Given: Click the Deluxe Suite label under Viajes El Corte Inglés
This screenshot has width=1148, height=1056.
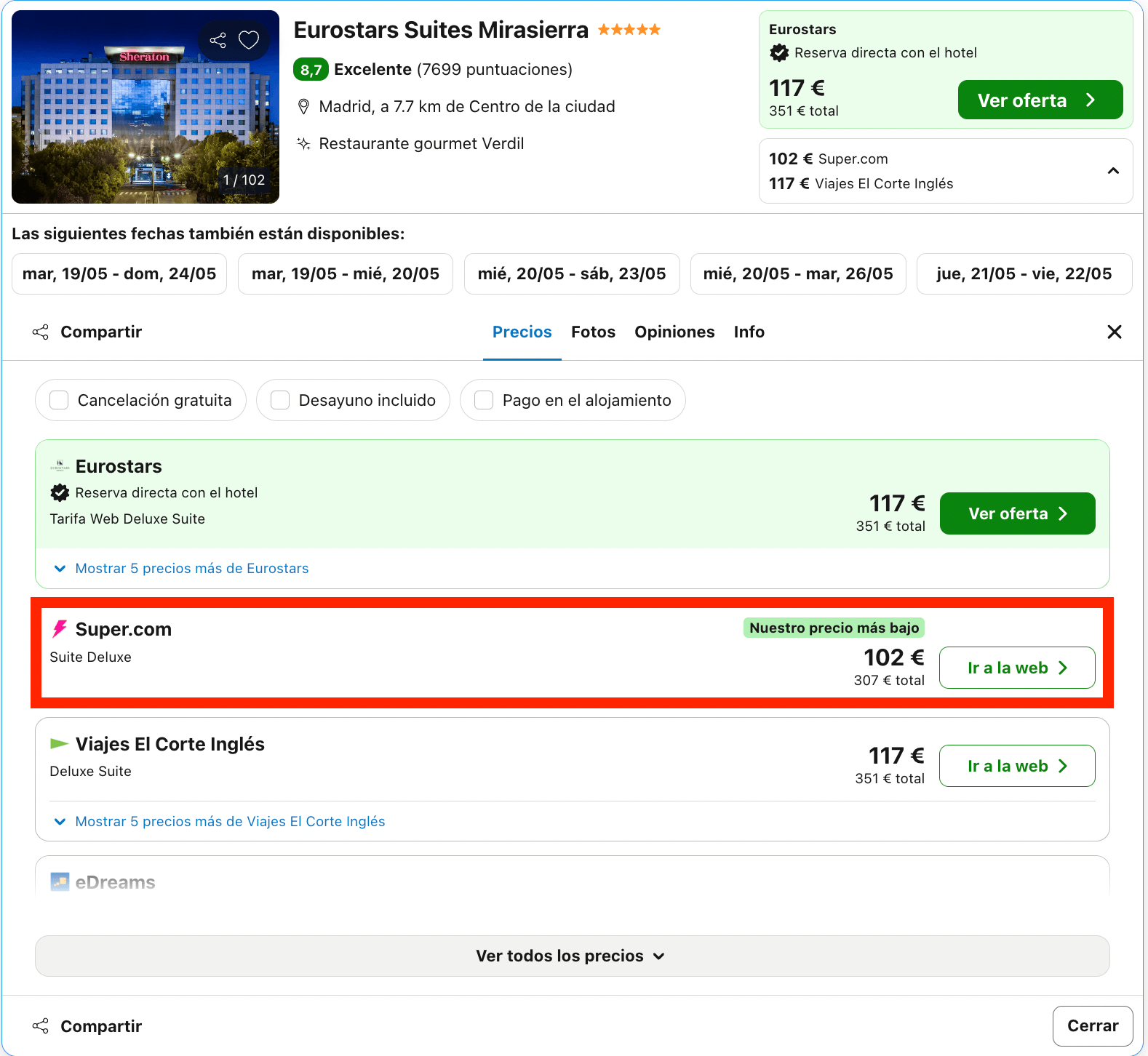Looking at the screenshot, I should tap(90, 772).
